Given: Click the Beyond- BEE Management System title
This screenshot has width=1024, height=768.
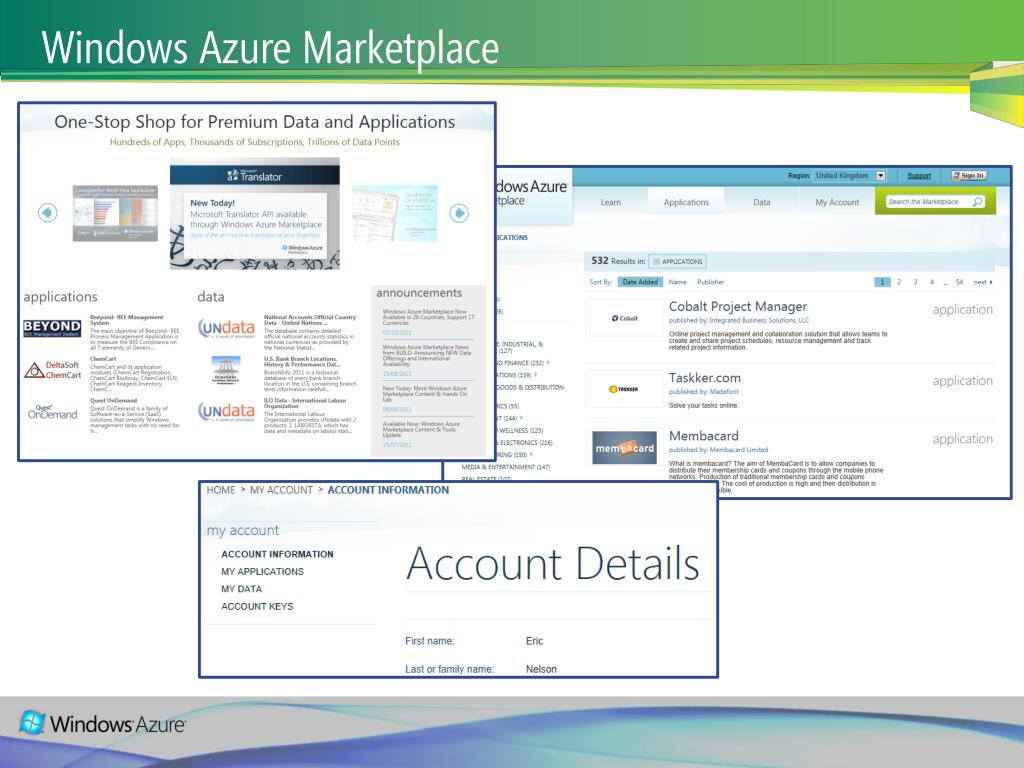Looking at the screenshot, I should tap(126, 319).
